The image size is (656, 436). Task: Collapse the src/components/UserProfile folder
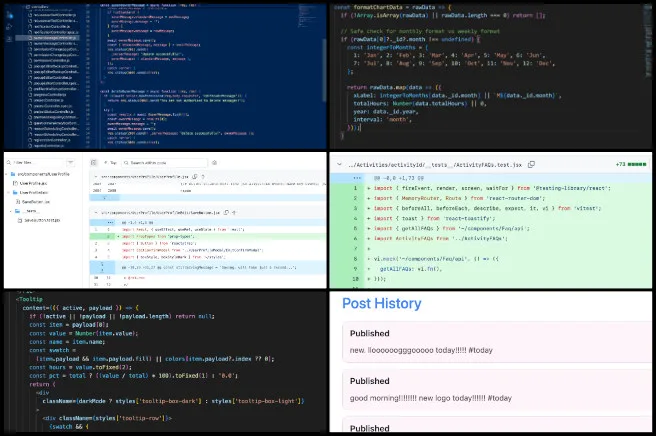pyautogui.click(x=7, y=174)
